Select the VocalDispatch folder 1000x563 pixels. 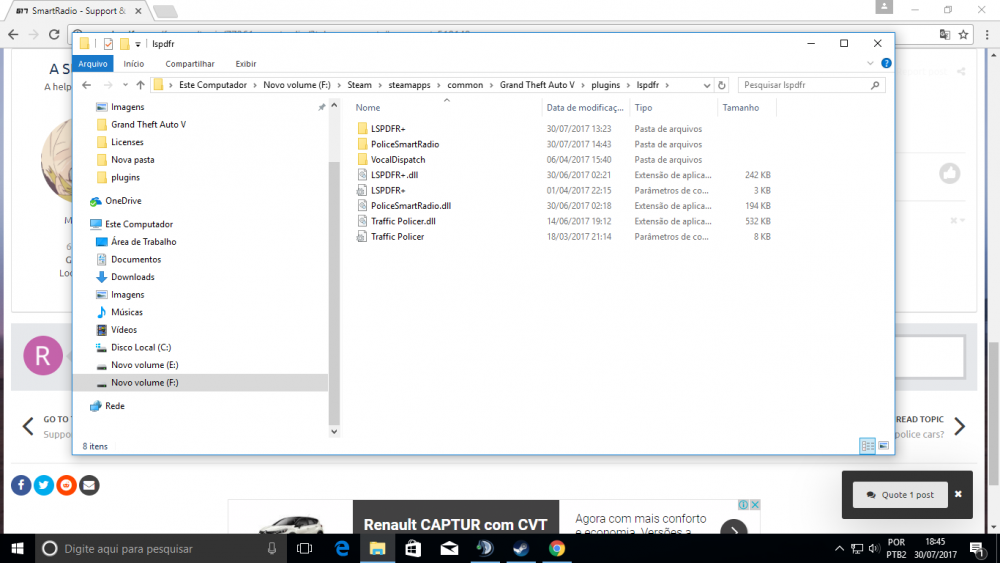point(398,159)
